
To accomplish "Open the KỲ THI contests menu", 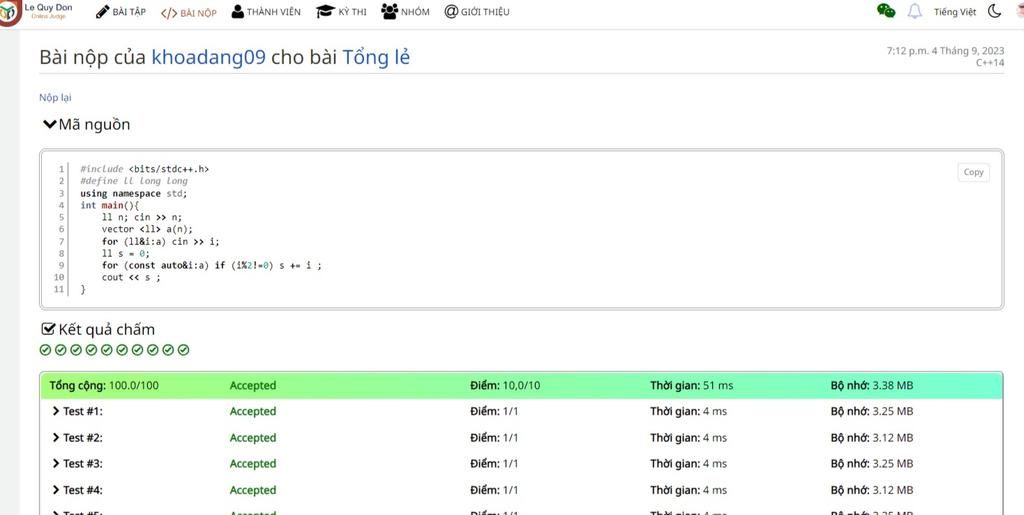I will click(342, 12).
